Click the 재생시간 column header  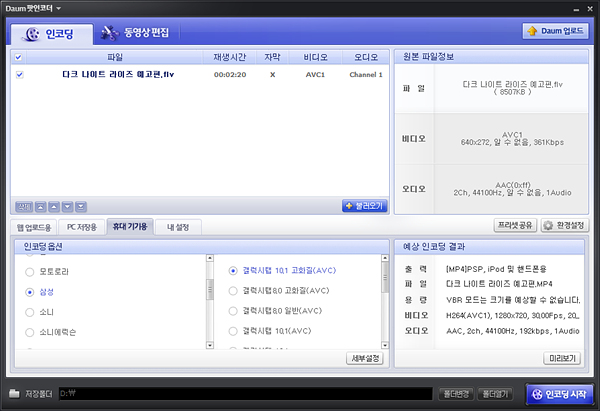[229, 57]
